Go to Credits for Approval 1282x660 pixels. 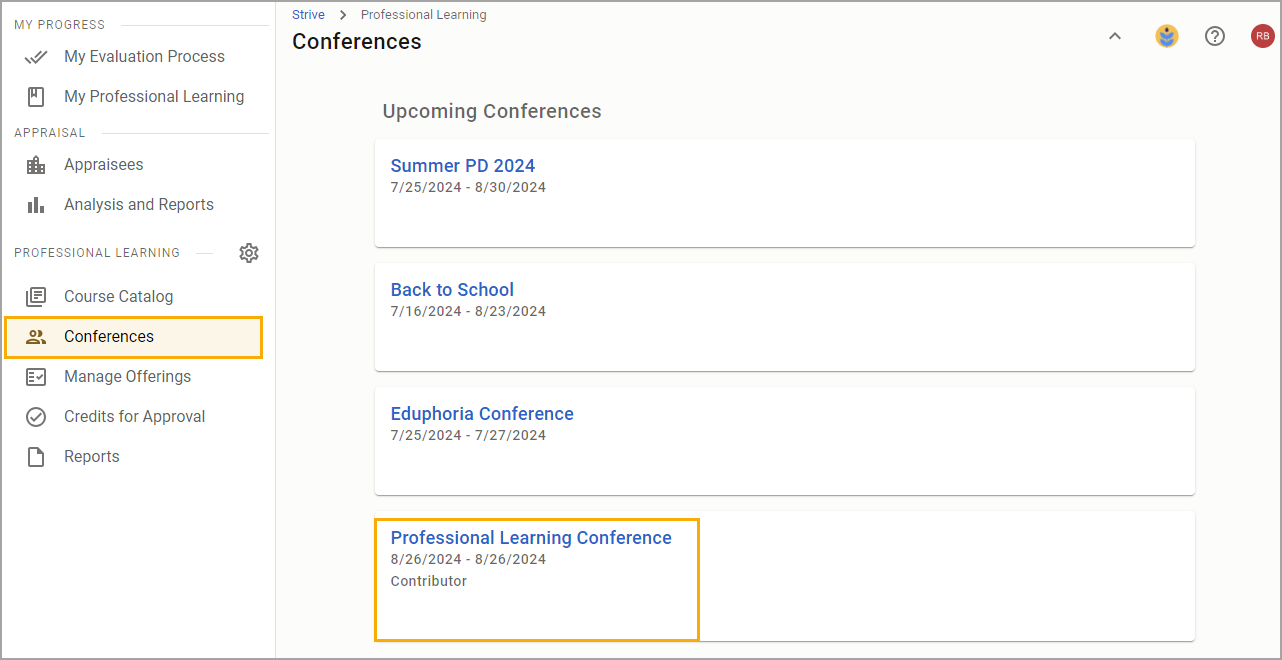tap(134, 417)
